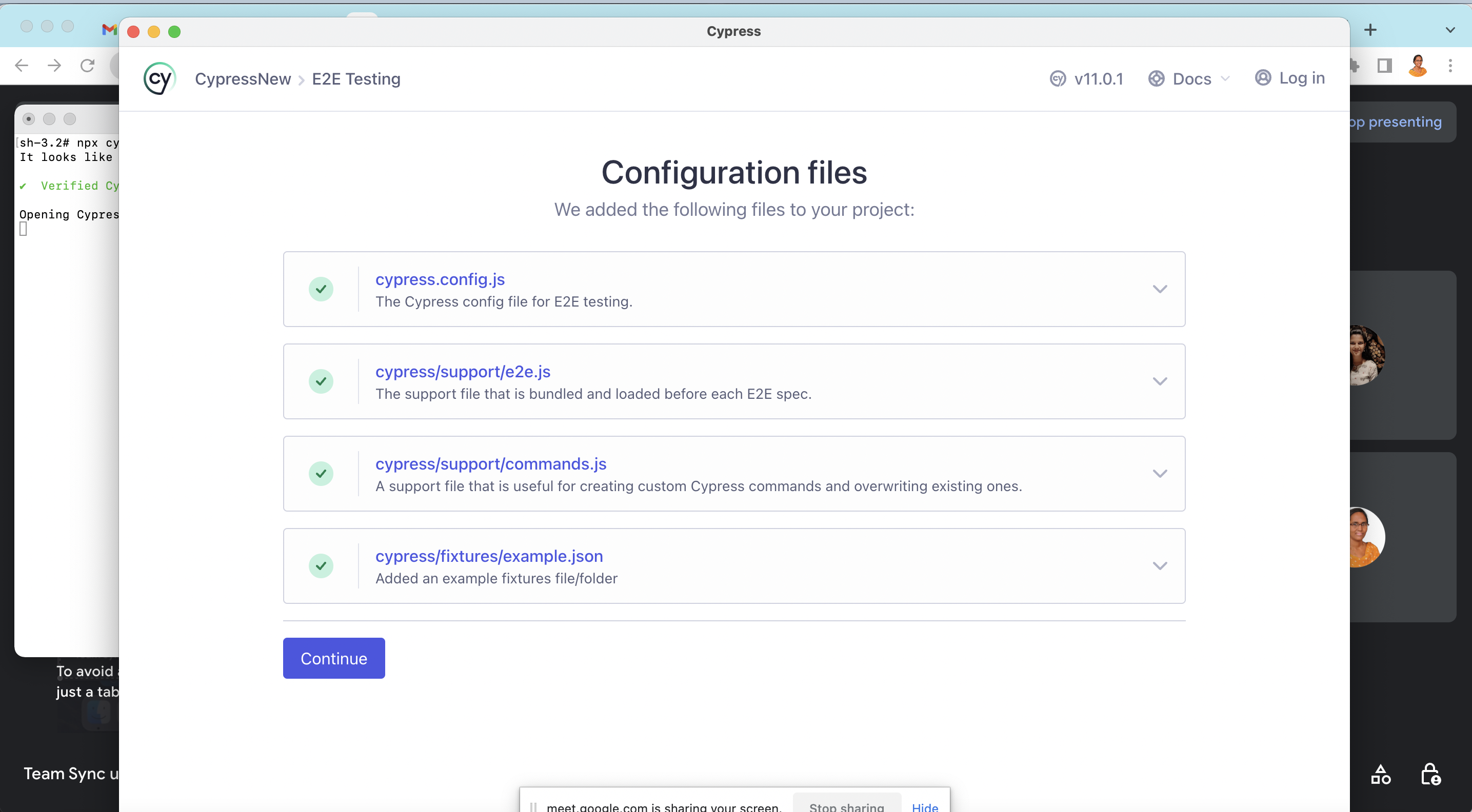Open the browser three-dot menu
The width and height of the screenshot is (1472, 812).
click(1450, 66)
